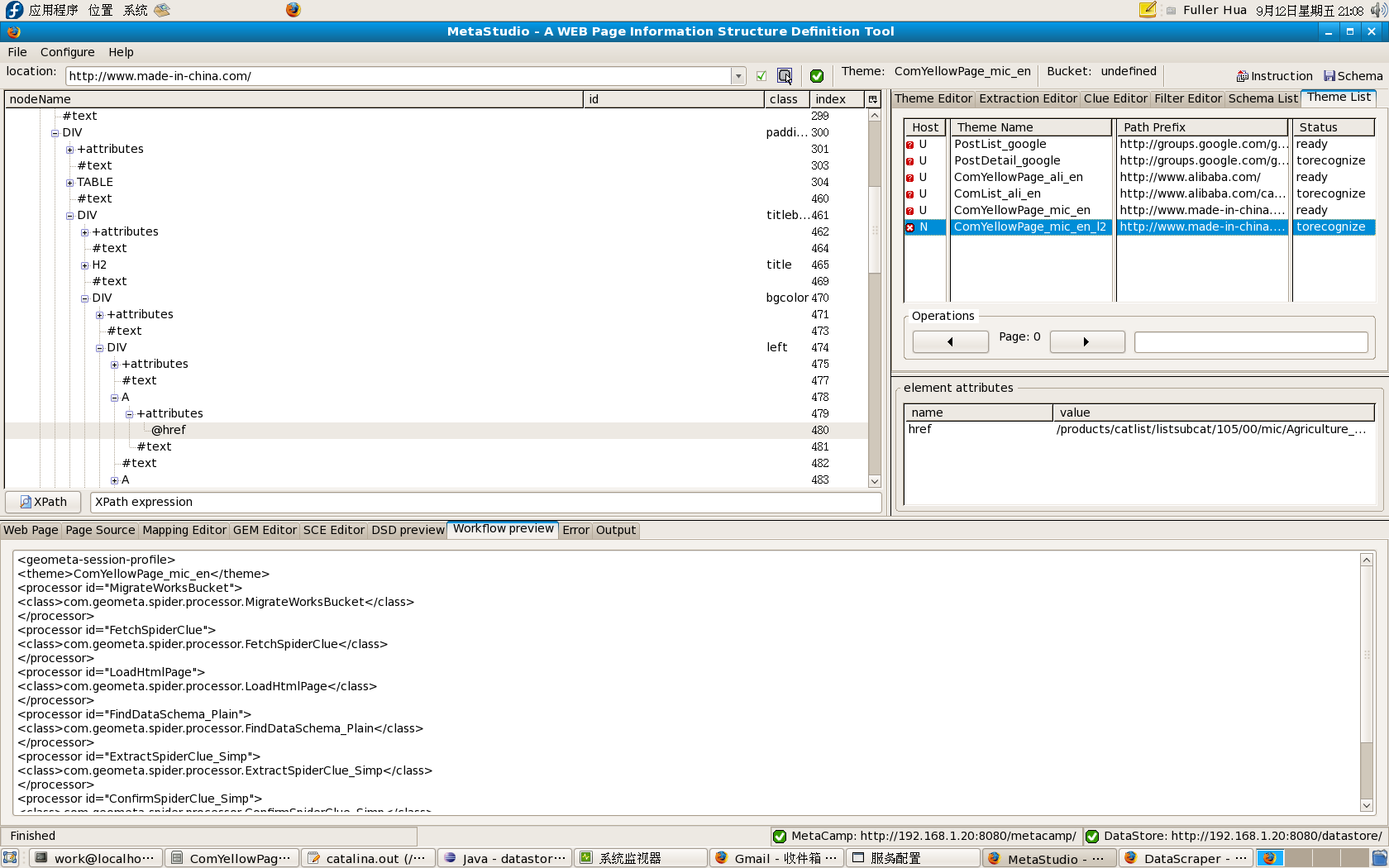Click the nodeName column header
1389x868 pixels.
(294, 99)
